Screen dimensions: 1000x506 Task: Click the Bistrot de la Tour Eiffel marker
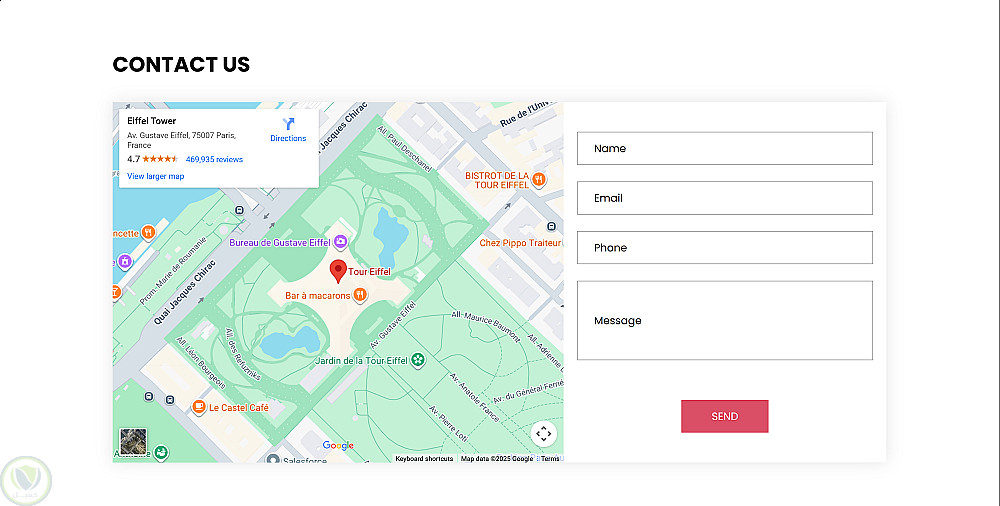539,180
